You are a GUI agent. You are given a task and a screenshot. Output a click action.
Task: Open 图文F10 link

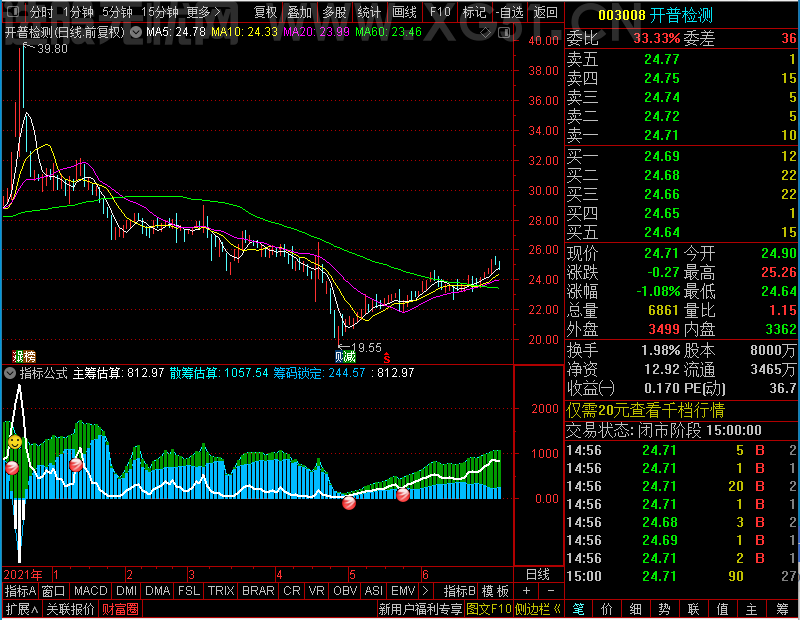point(488,609)
